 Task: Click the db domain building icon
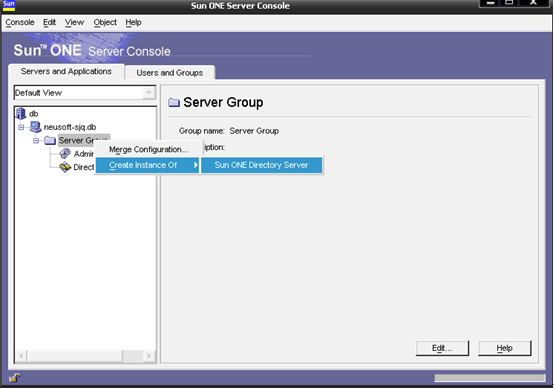21,113
